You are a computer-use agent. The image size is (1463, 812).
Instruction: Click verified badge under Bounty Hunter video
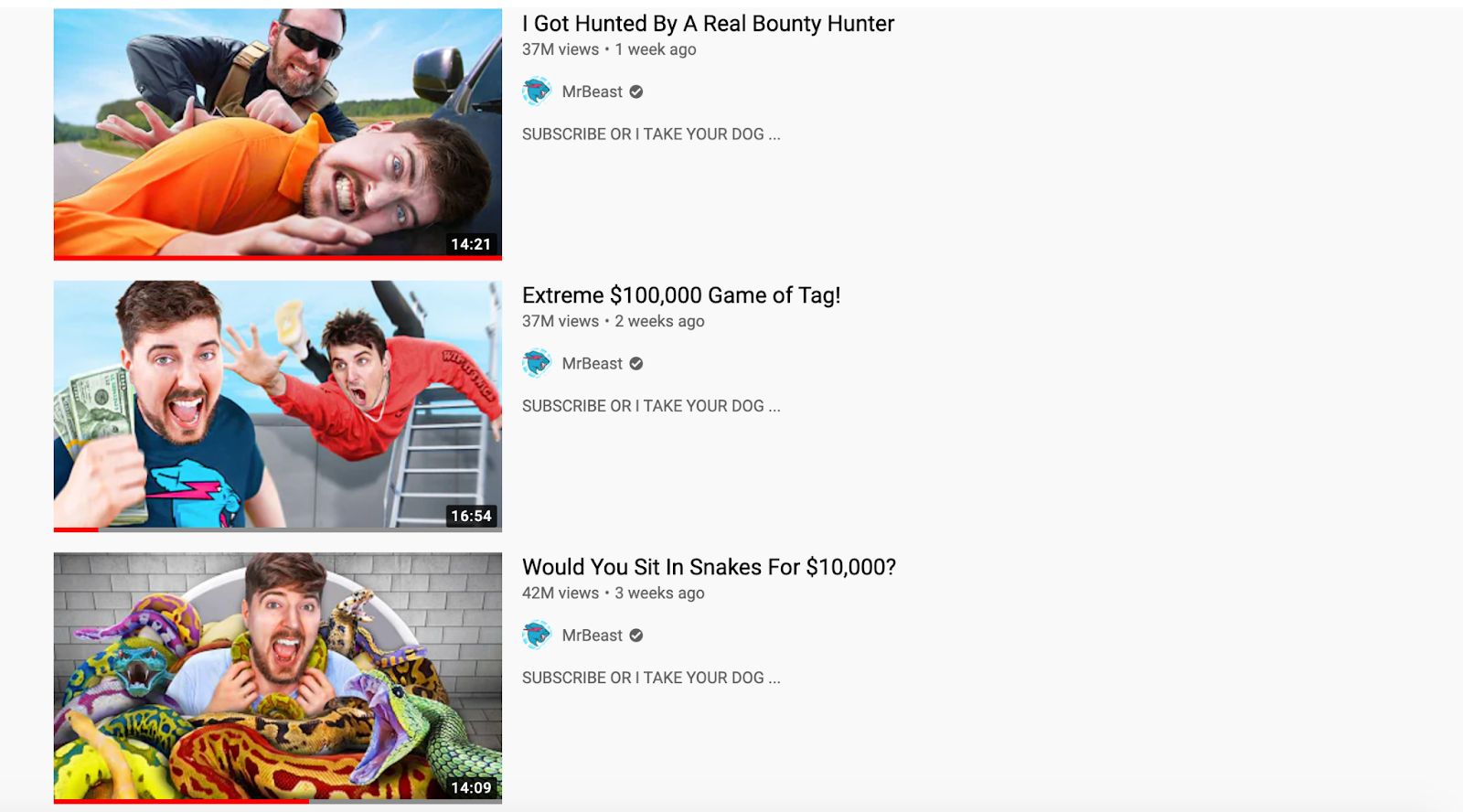pyautogui.click(x=636, y=91)
